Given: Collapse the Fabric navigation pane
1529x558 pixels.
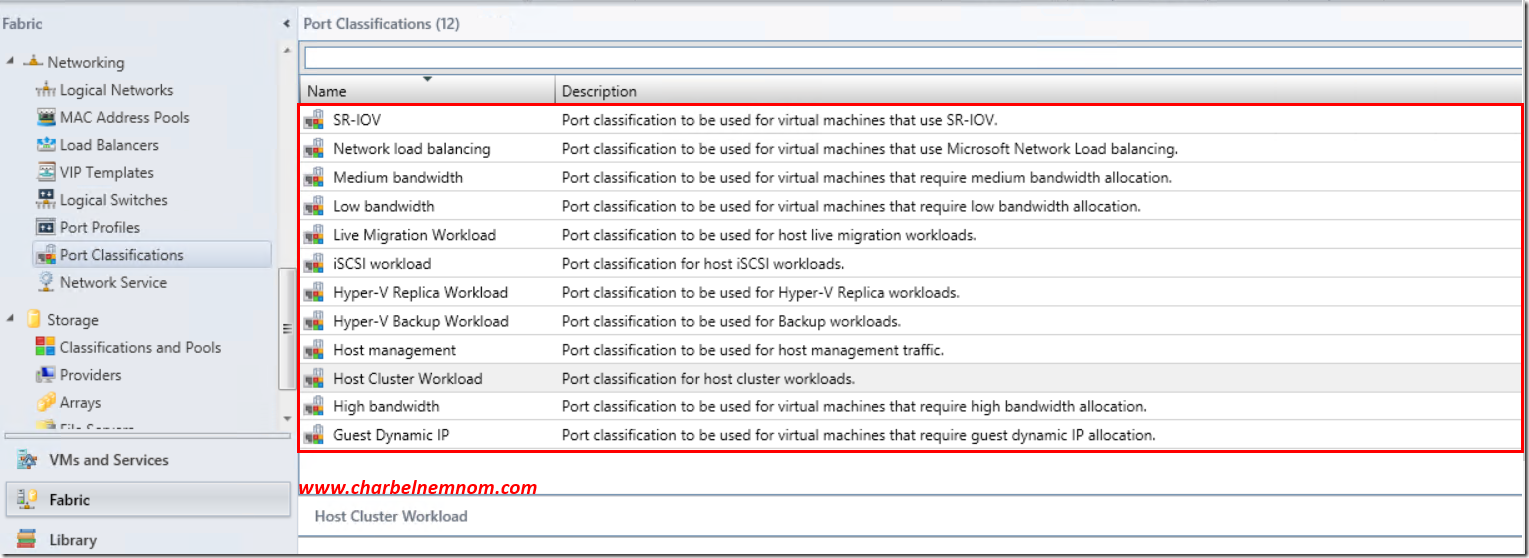Looking at the screenshot, I should tap(286, 23).
